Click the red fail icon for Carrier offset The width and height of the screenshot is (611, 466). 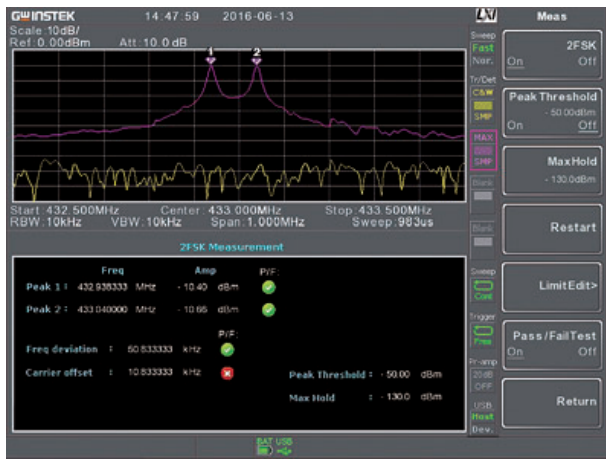click(x=227, y=373)
